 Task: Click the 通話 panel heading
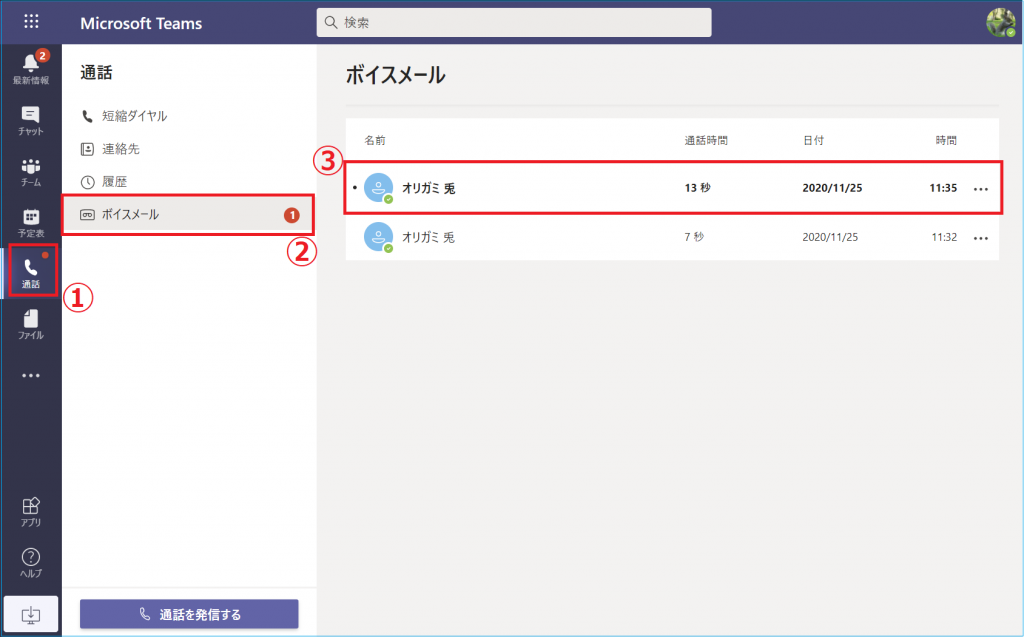96,73
